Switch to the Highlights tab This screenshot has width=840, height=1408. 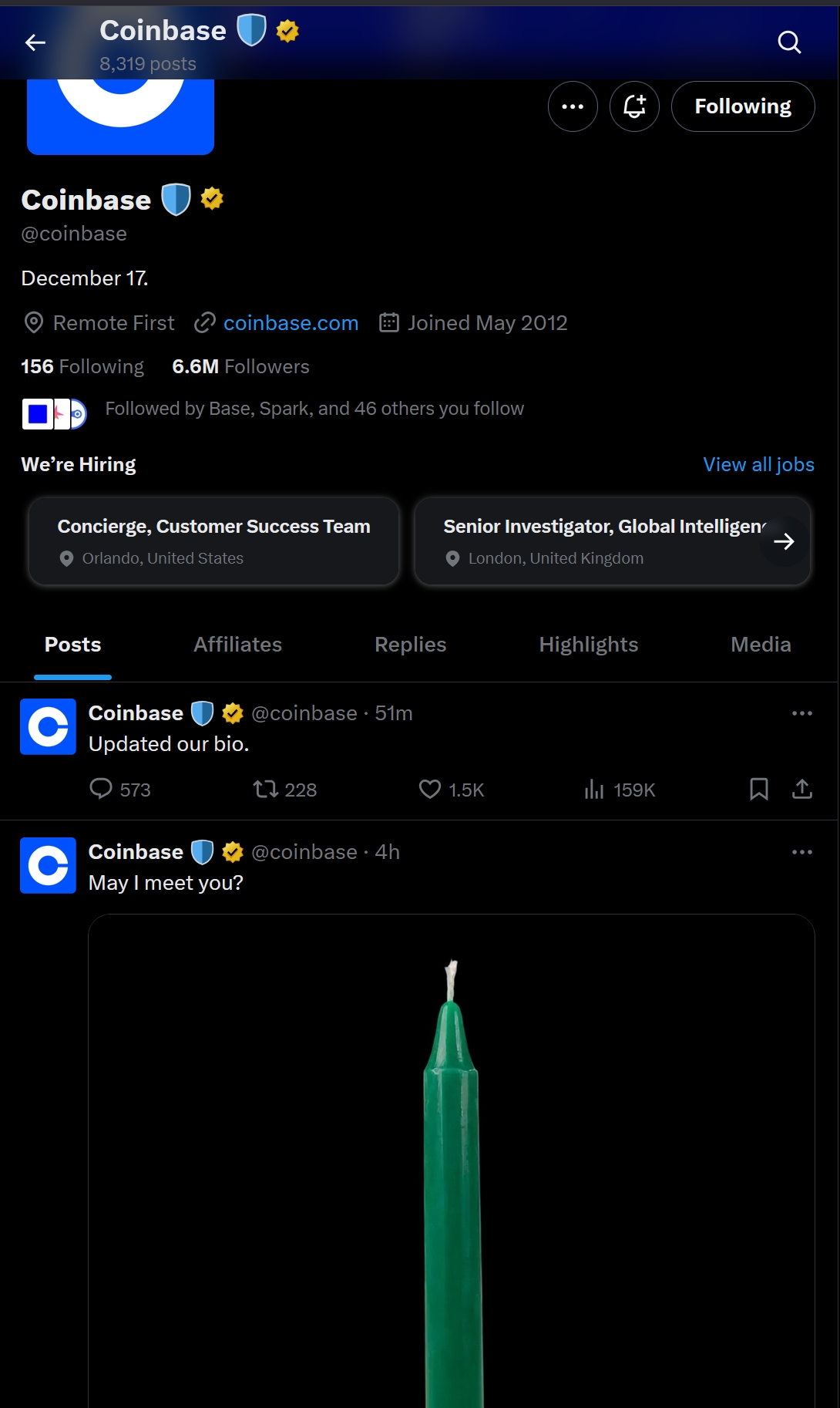[588, 645]
